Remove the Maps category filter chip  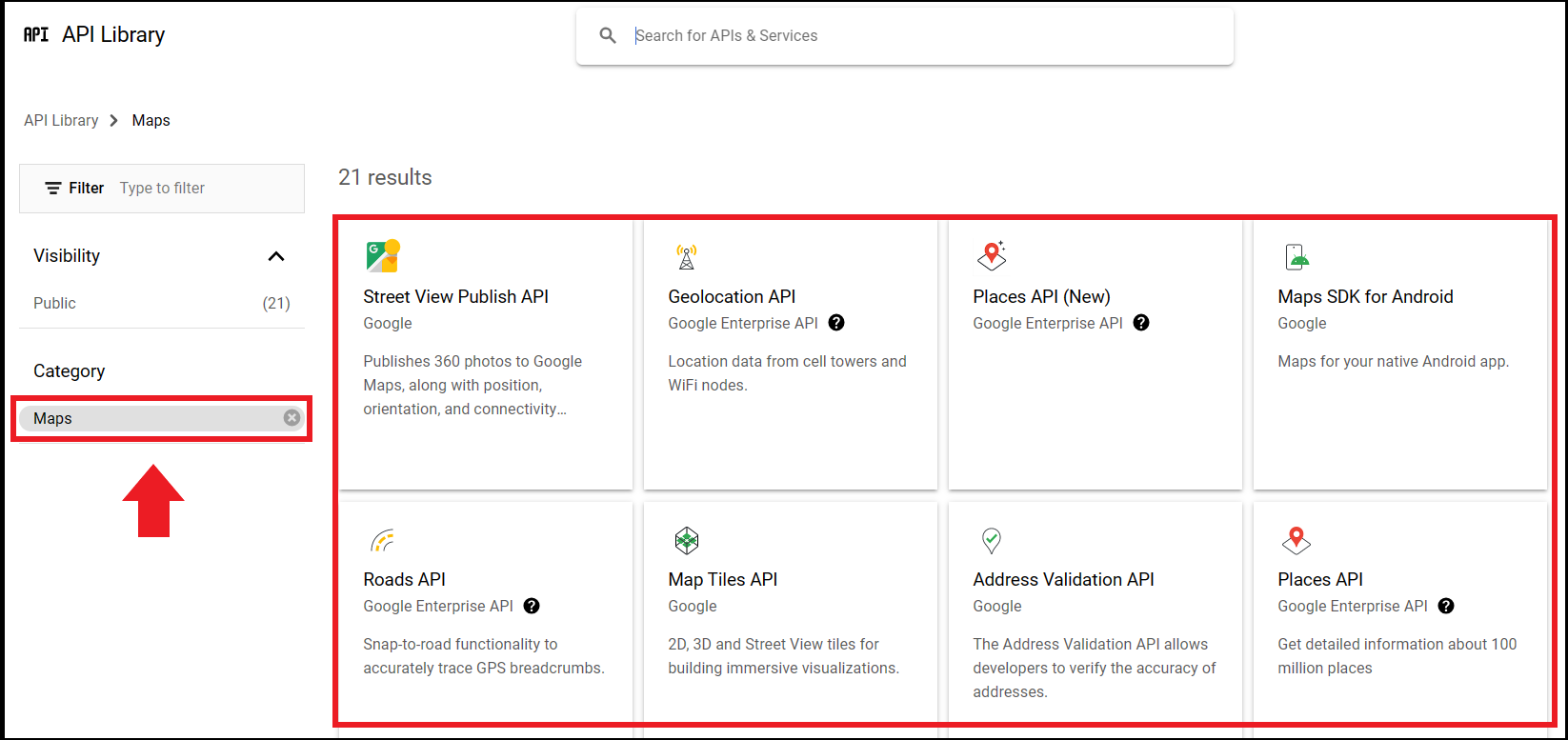(291, 418)
